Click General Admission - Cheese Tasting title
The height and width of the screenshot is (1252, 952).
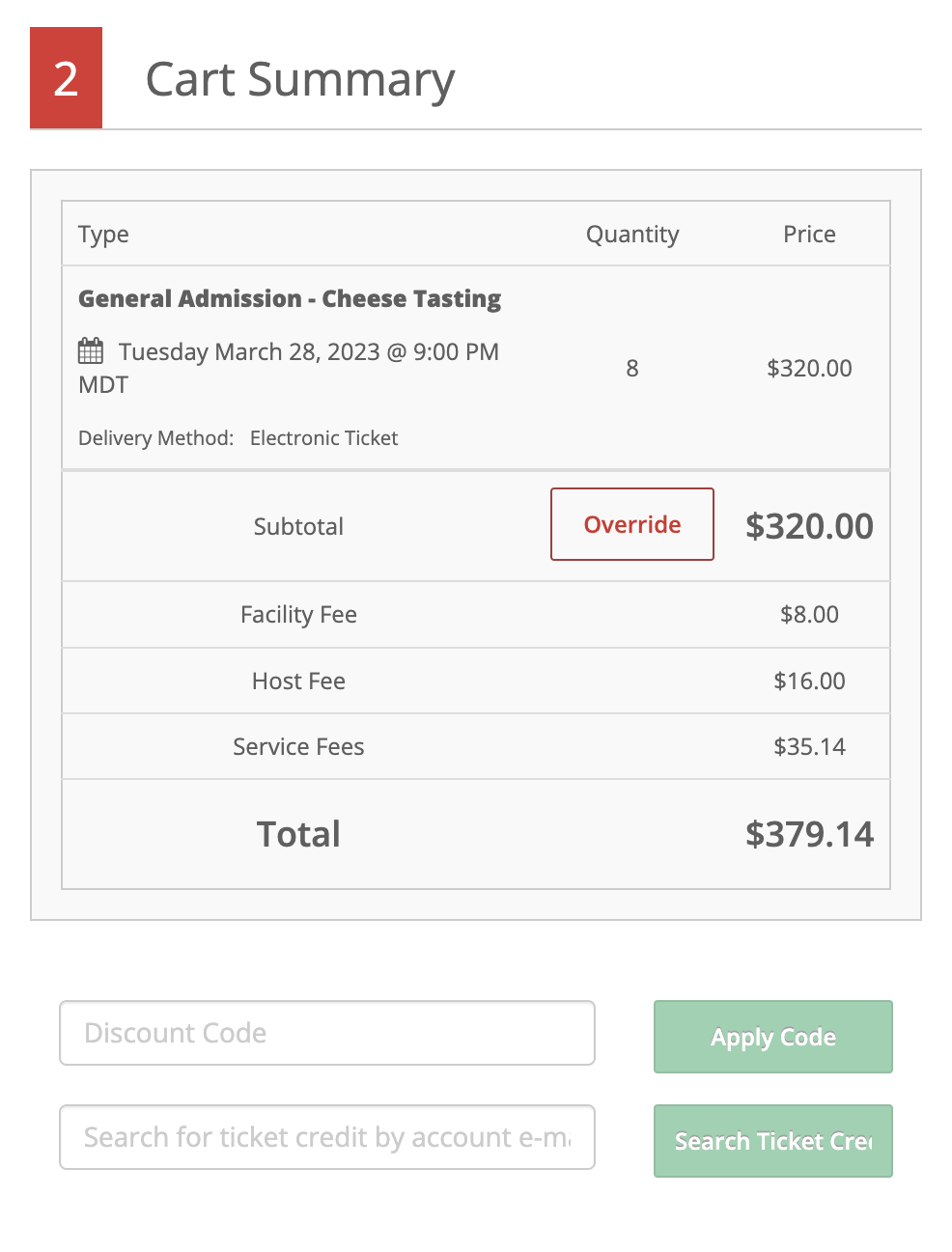tap(290, 298)
